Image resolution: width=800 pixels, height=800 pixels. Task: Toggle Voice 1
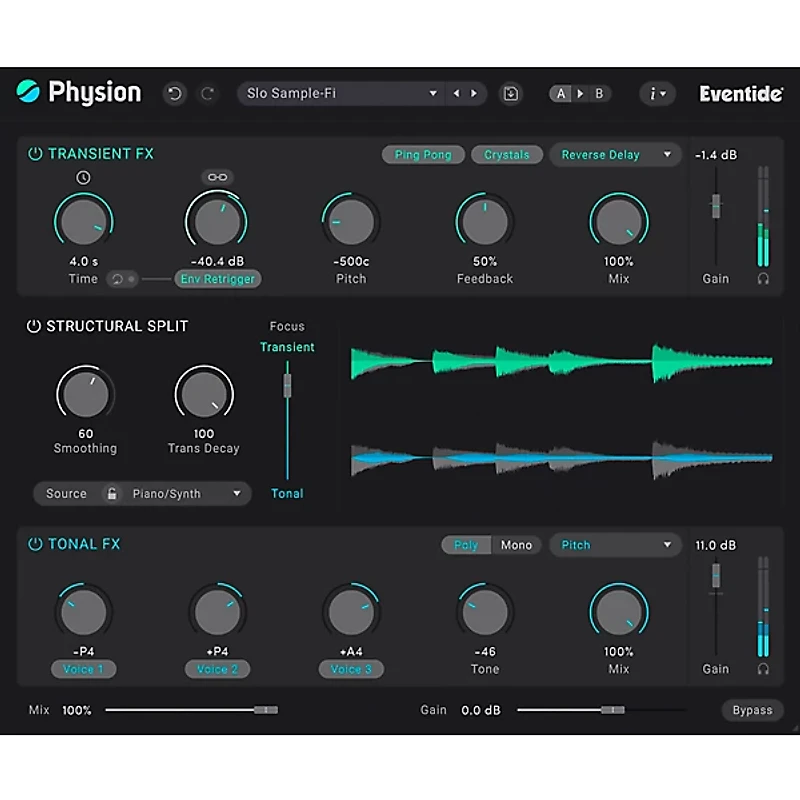tap(83, 669)
